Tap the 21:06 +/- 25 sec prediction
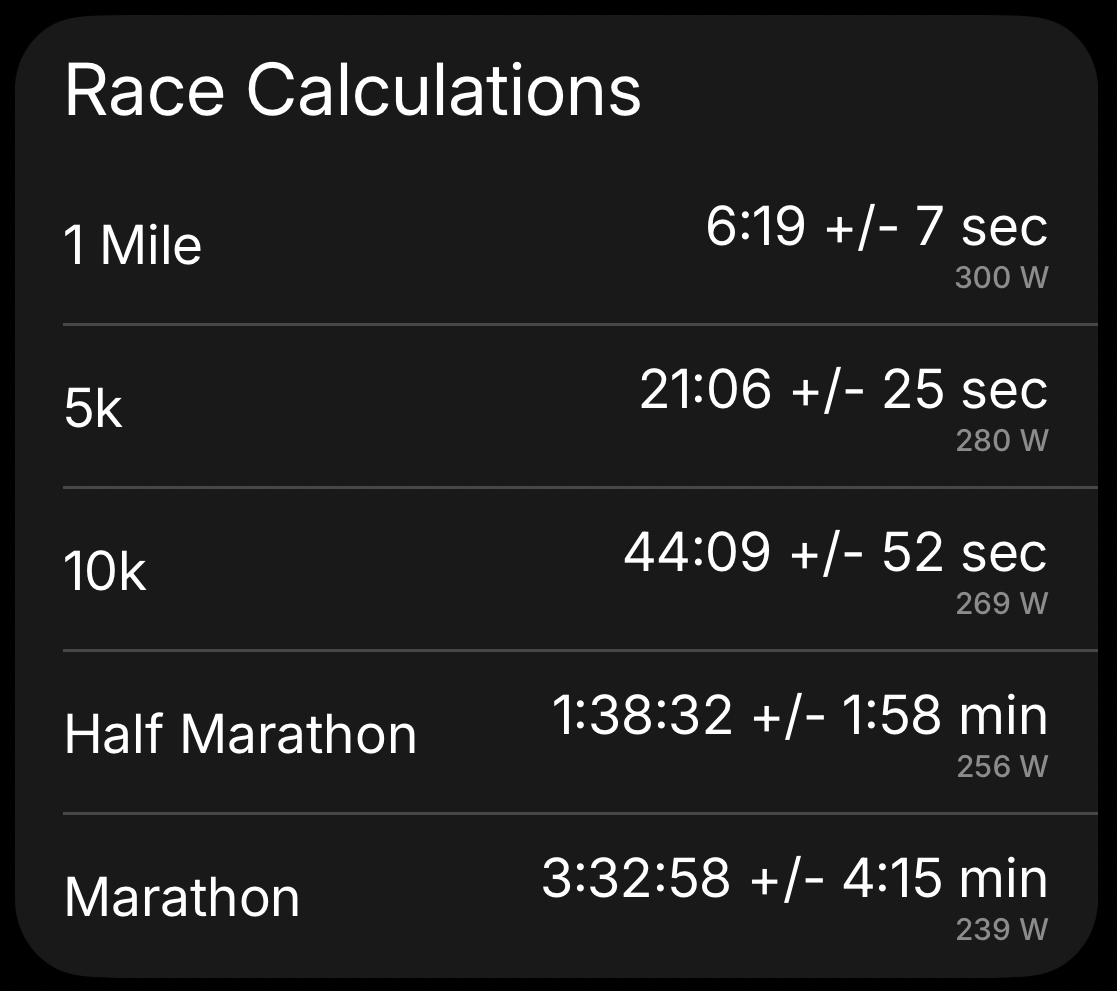The height and width of the screenshot is (991, 1117). coord(843,389)
